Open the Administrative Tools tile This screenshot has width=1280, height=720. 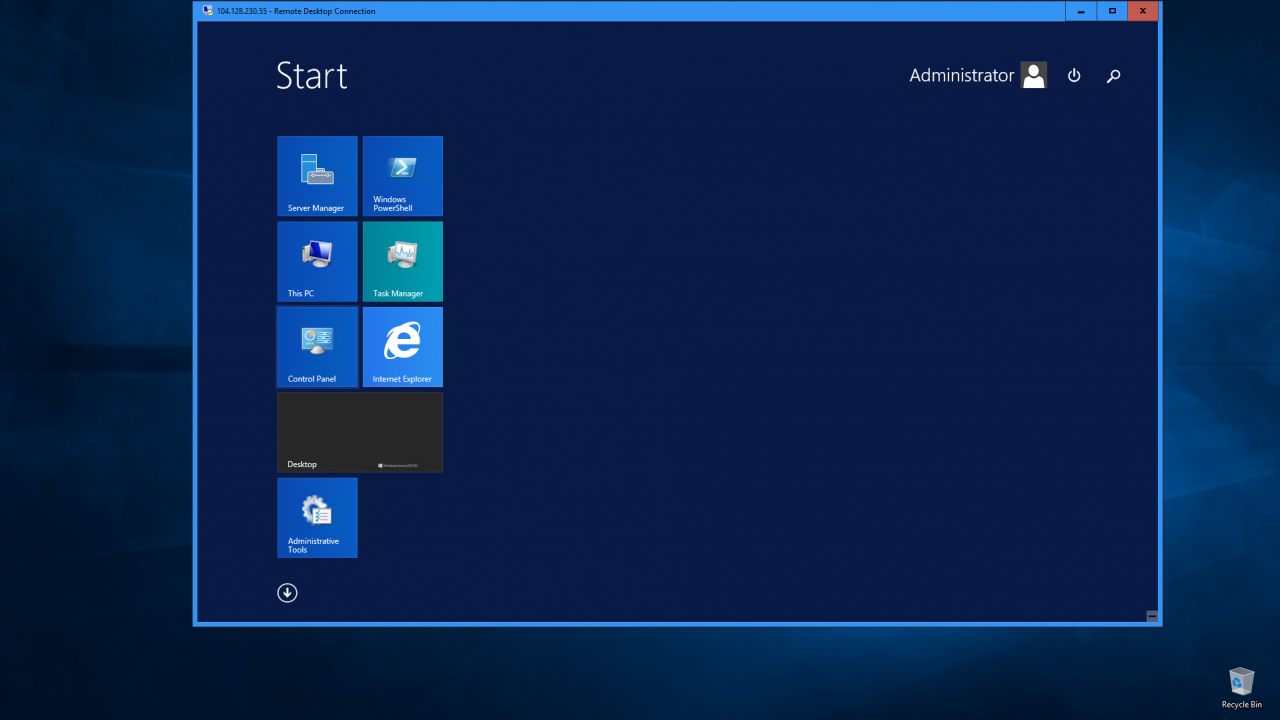pos(317,517)
